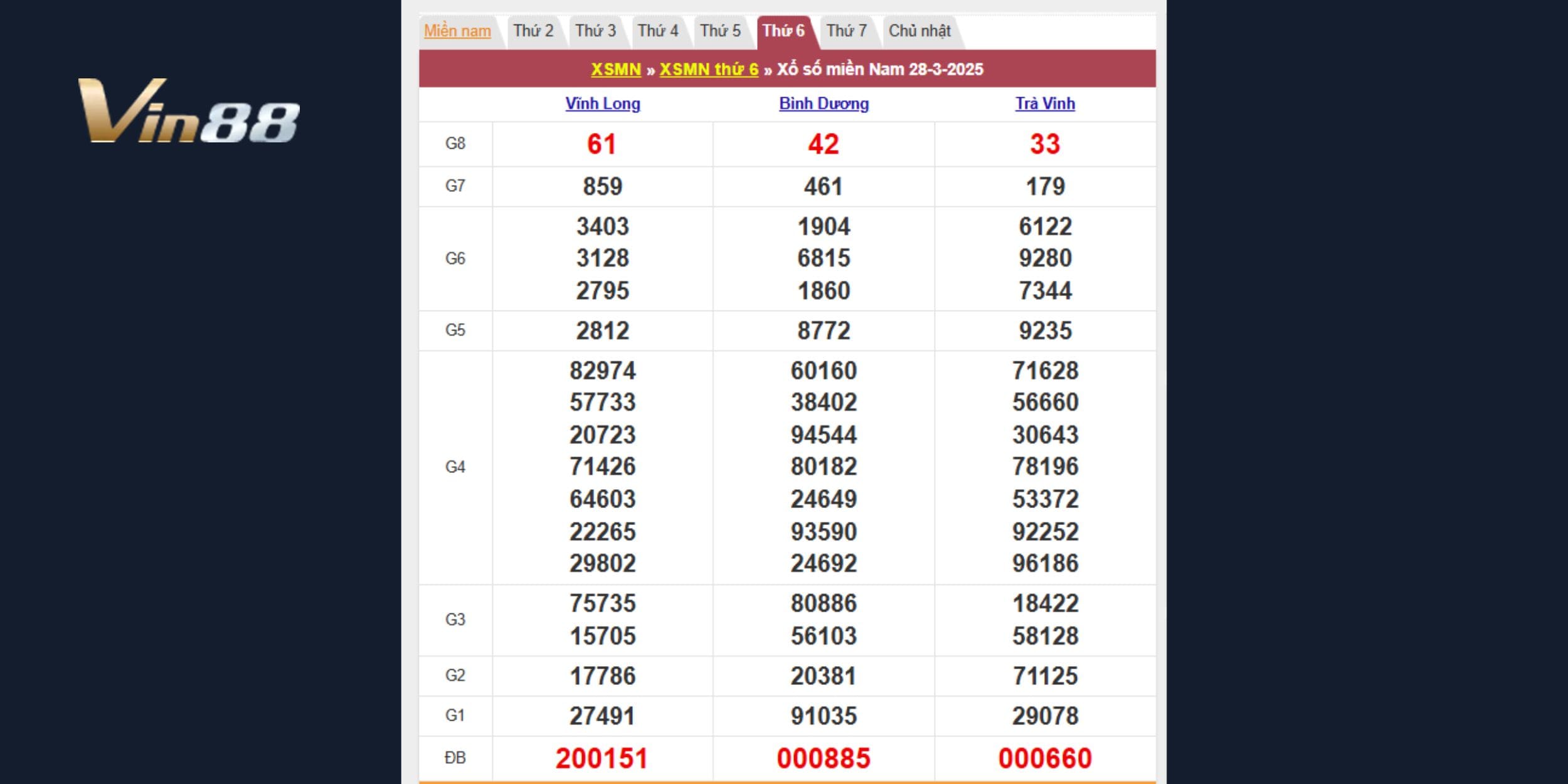1568x784 pixels.
Task: Click the G2 row label
Action: coord(455,675)
